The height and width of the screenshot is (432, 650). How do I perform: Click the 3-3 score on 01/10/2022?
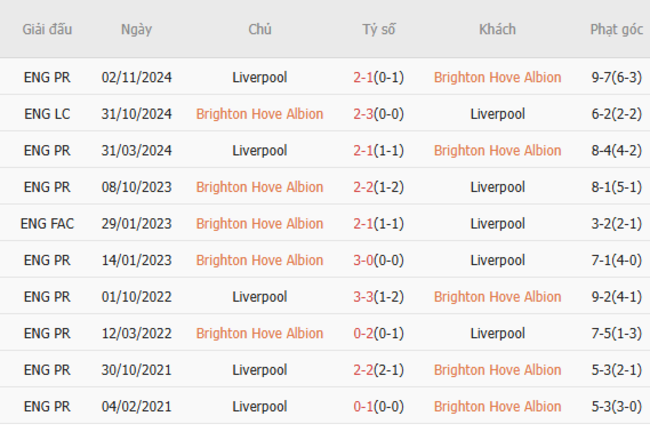(x=363, y=297)
